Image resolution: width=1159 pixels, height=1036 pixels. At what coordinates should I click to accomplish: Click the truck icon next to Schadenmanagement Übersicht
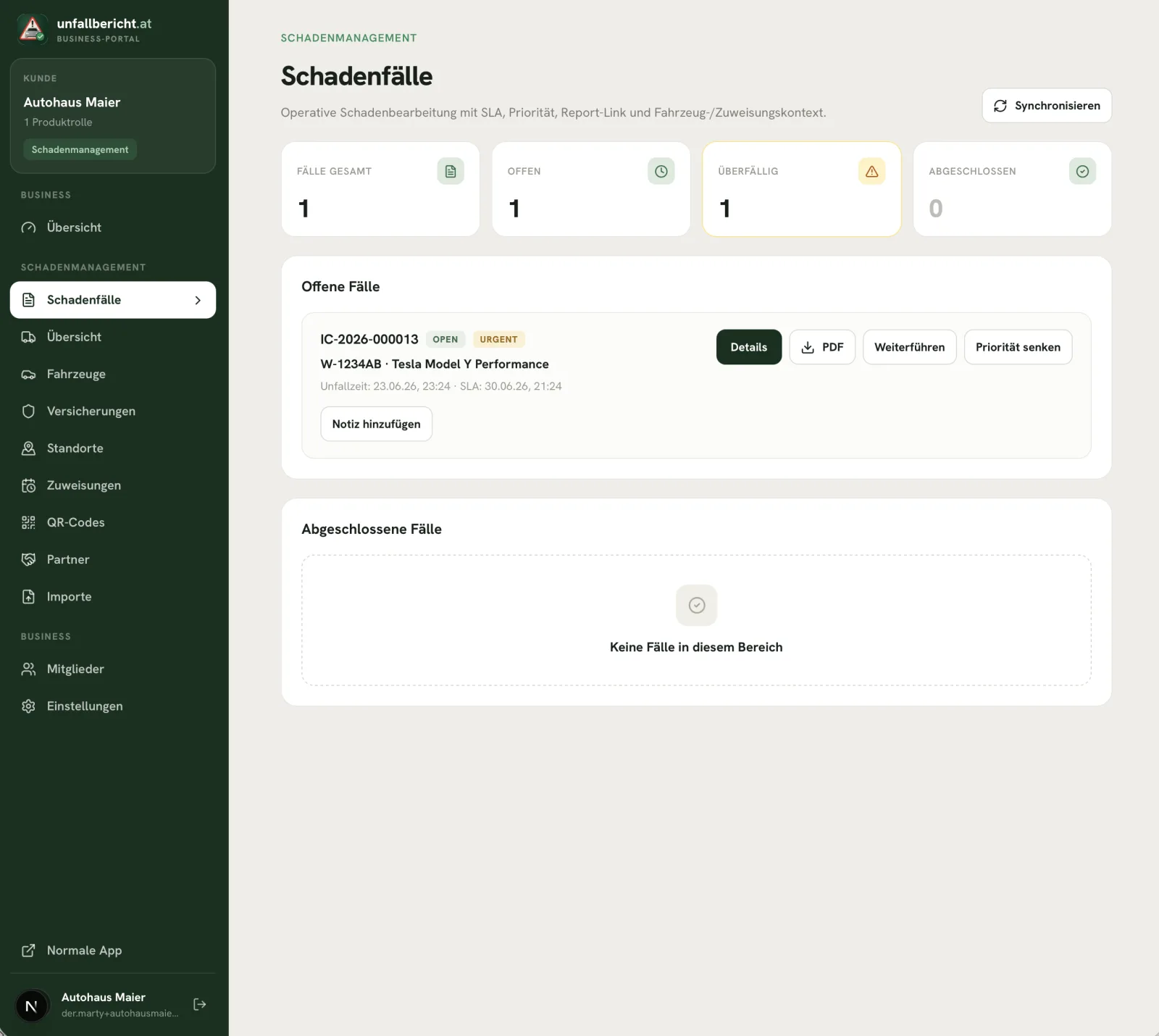[28, 337]
